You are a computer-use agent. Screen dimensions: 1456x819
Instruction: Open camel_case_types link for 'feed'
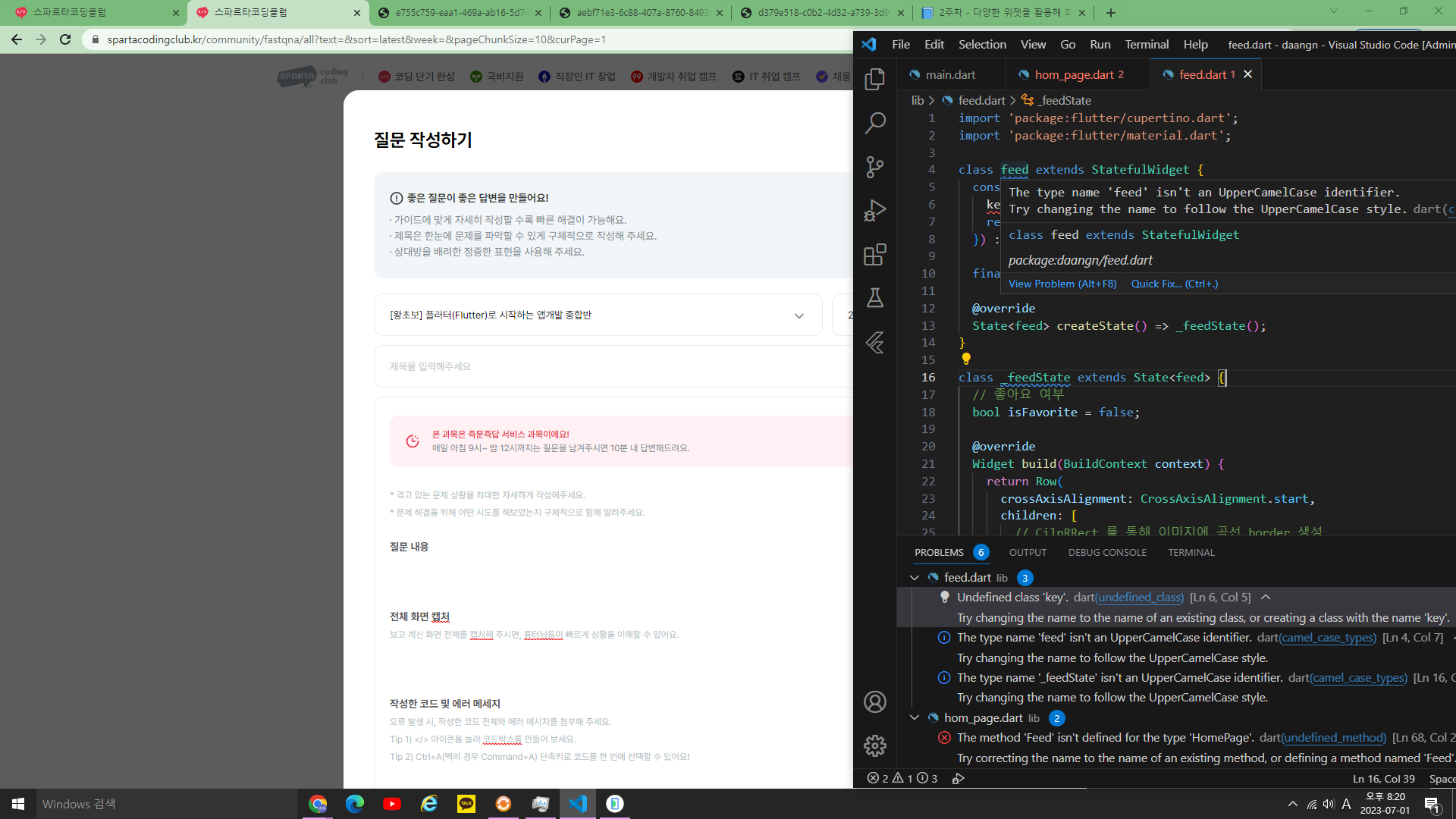coord(1327,638)
